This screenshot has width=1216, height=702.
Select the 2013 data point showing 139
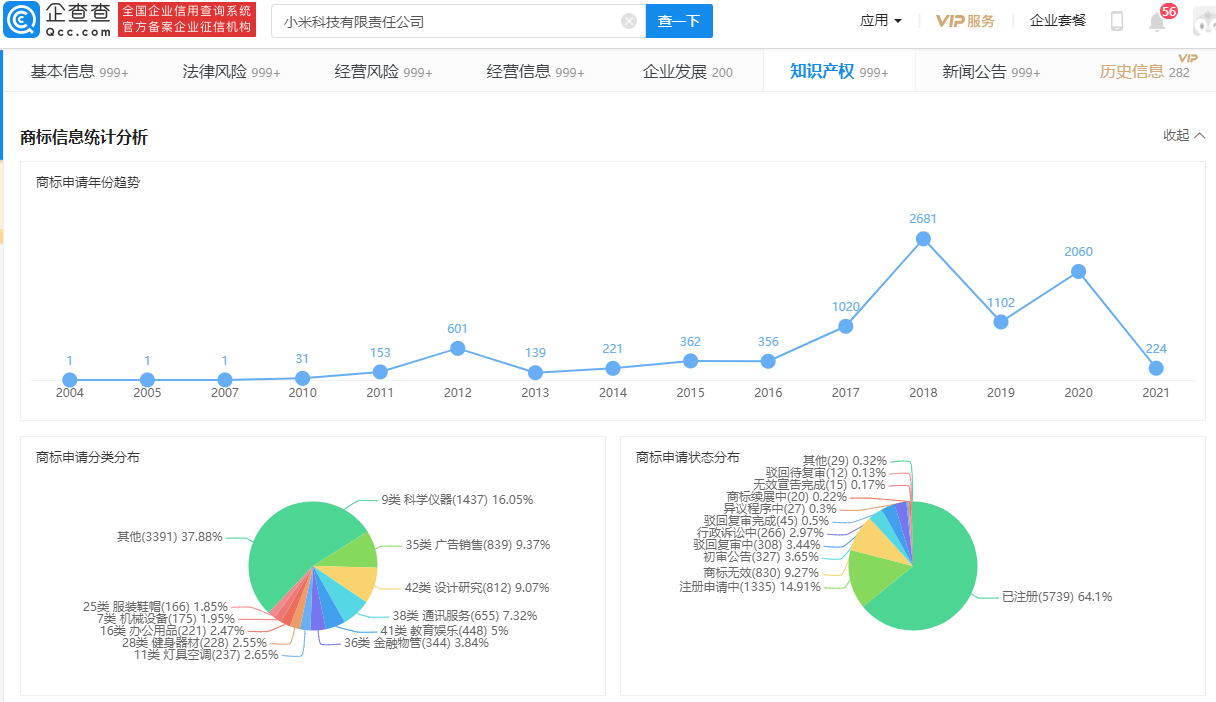[535, 373]
